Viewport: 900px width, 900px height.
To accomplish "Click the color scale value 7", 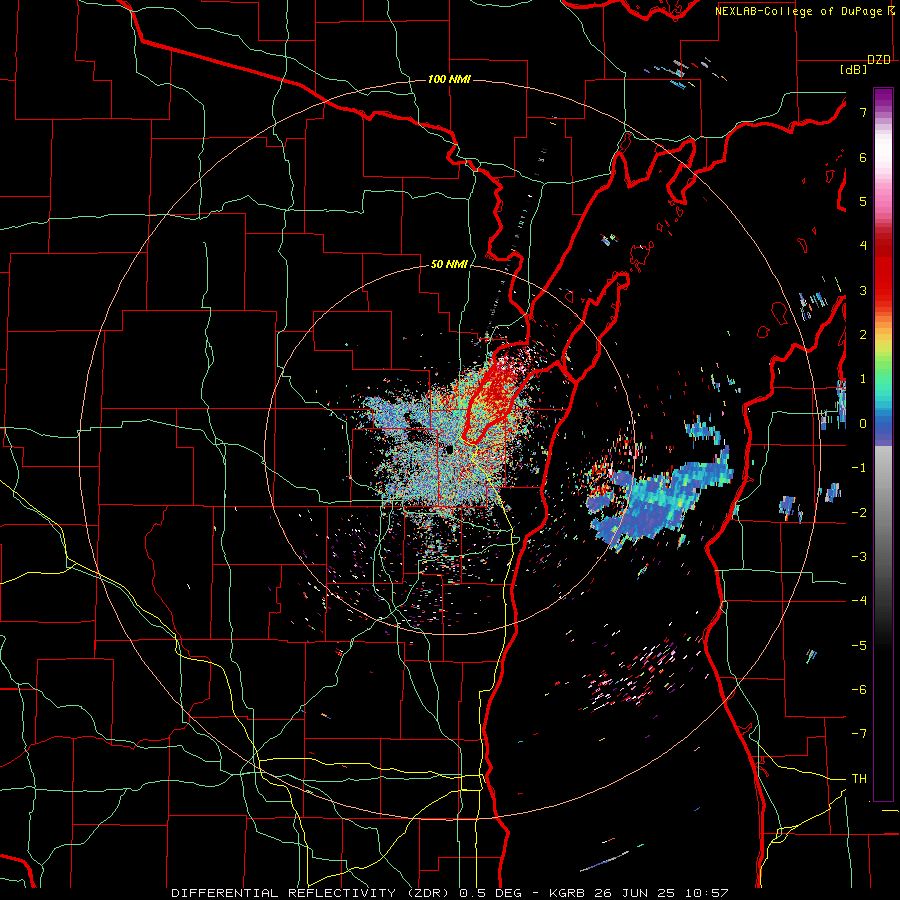I will pyautogui.click(x=863, y=112).
